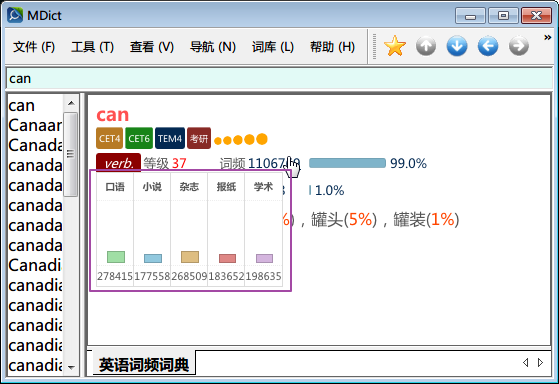Screen dimensions: 559x384
Task: Click the left triangle tab scroll arrow
Action: 525,363
